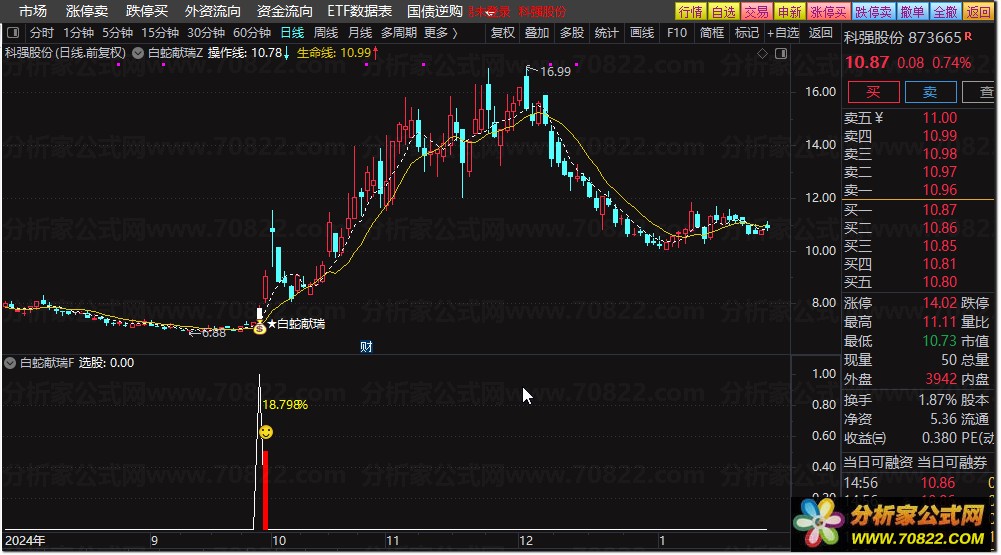Click the 简框 toolbar button
The width and height of the screenshot is (1001, 555).
pyautogui.click(x=712, y=33)
